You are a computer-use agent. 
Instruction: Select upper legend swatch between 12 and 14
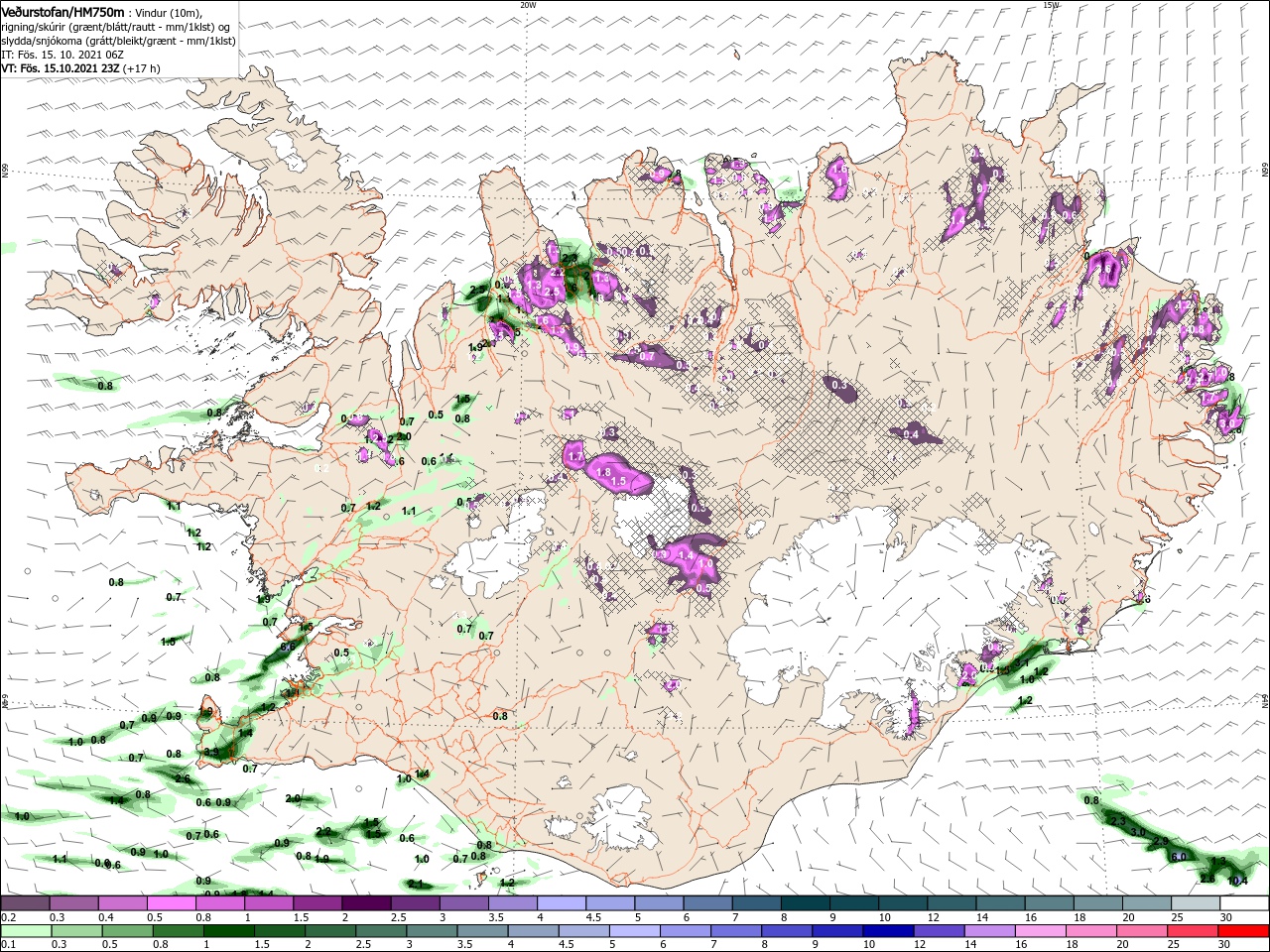952,903
